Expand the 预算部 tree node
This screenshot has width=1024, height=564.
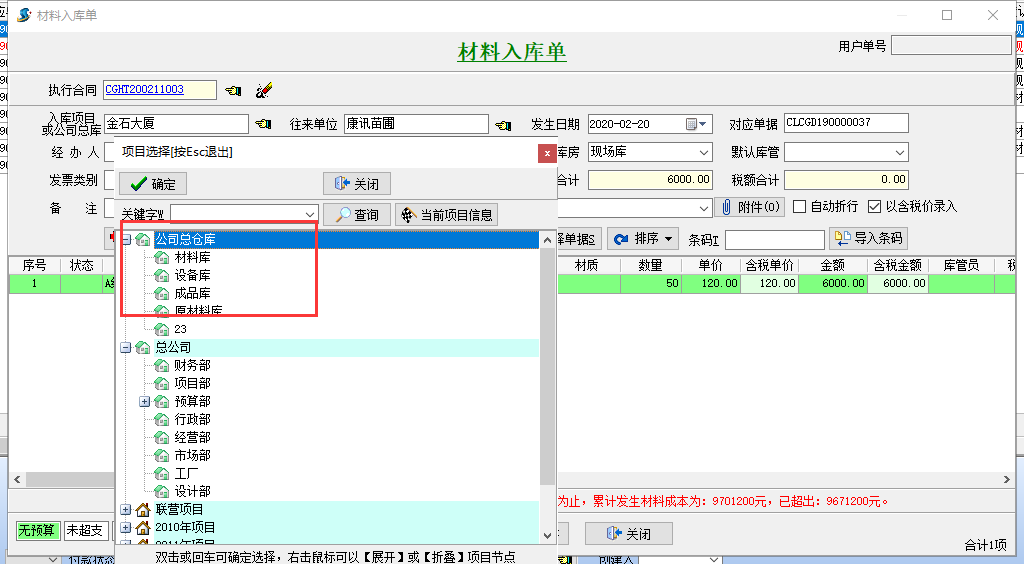coord(144,401)
